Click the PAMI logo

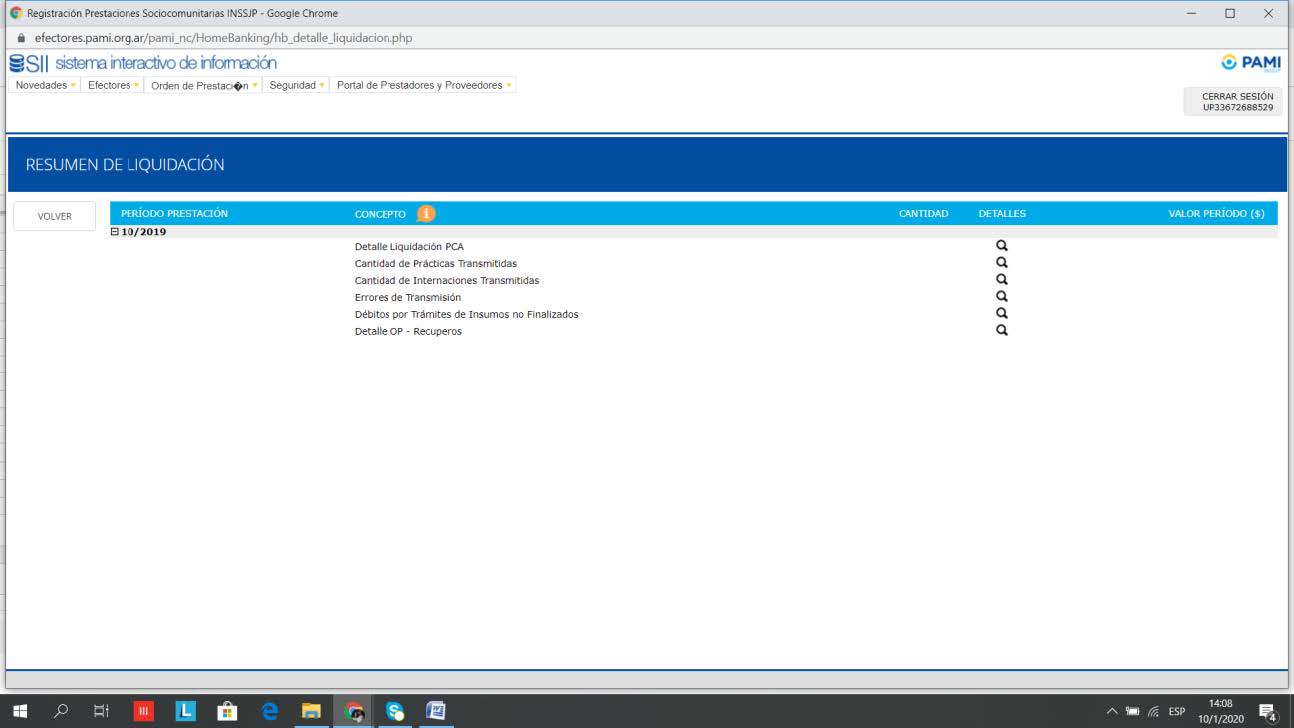pos(1250,63)
